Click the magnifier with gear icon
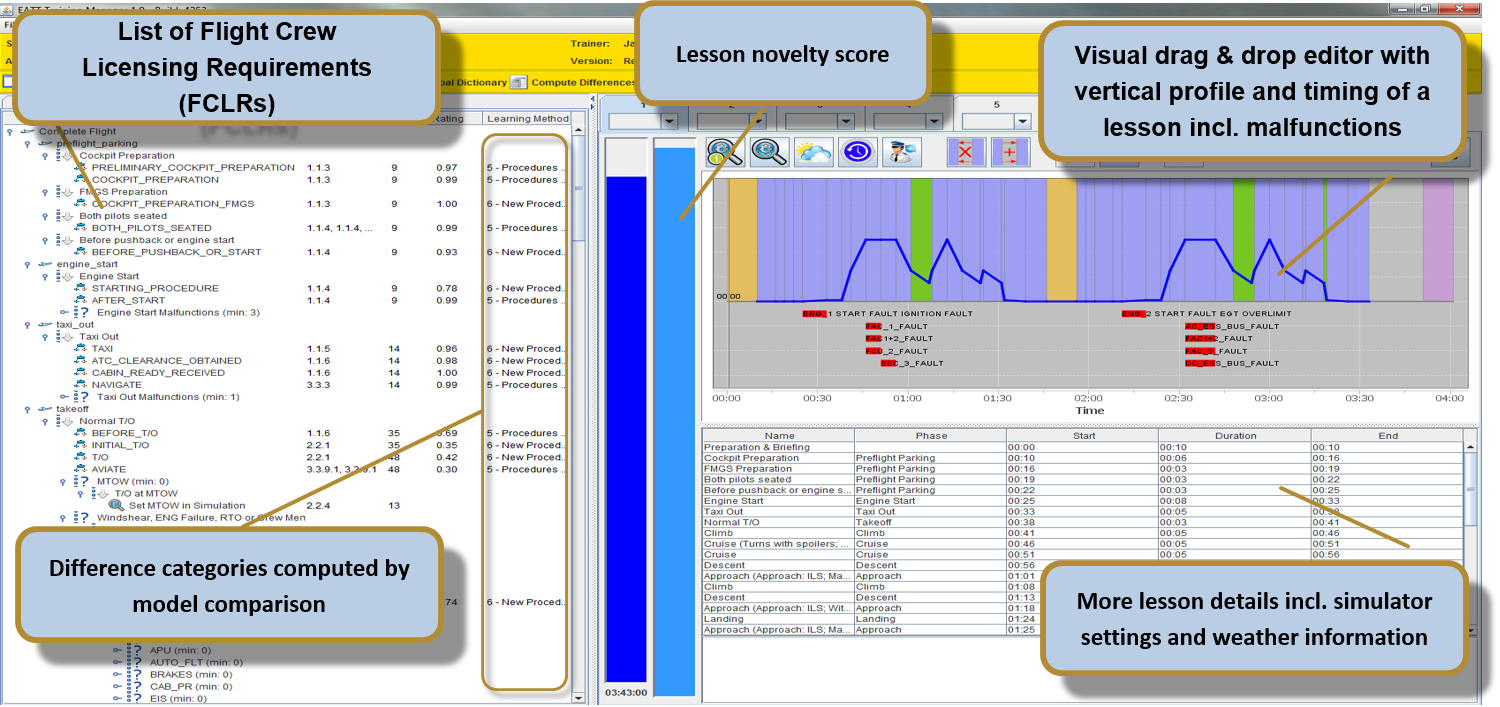Screen dimensions: 1500x707 pos(769,152)
